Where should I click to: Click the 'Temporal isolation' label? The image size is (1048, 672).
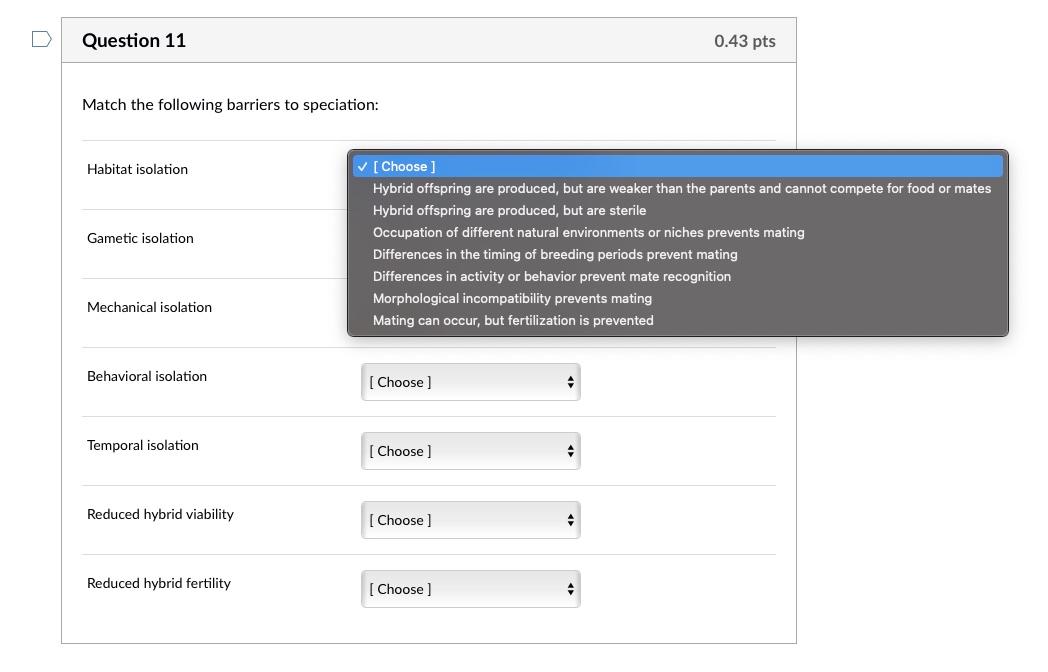coord(143,445)
